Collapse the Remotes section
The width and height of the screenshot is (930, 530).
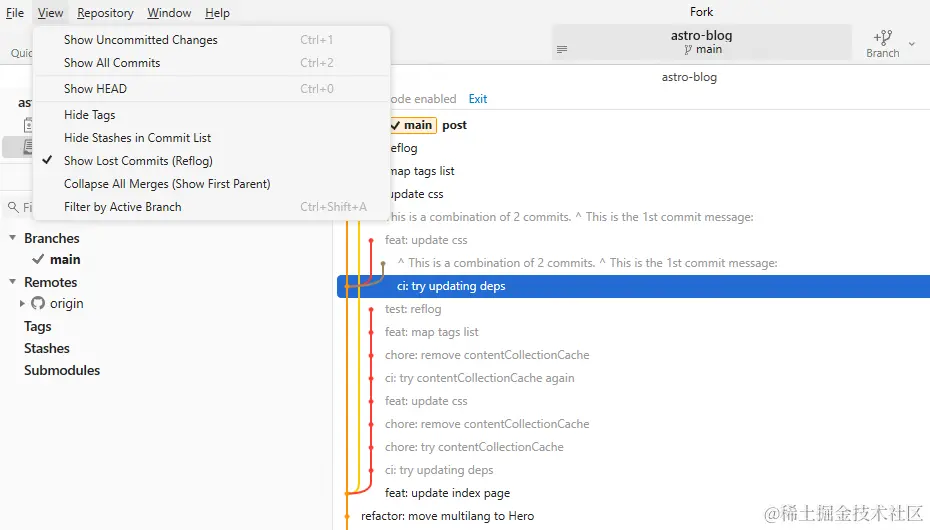click(x=12, y=282)
